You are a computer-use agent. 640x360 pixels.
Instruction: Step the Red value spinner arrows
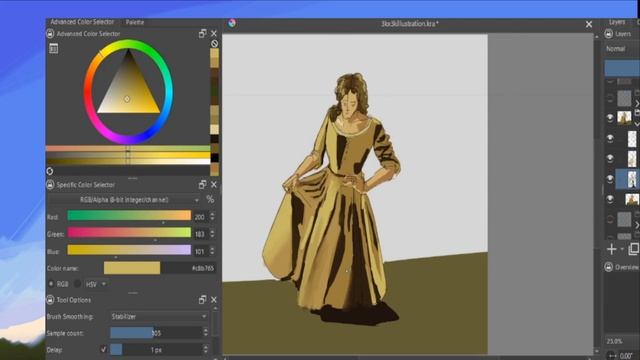(212, 216)
